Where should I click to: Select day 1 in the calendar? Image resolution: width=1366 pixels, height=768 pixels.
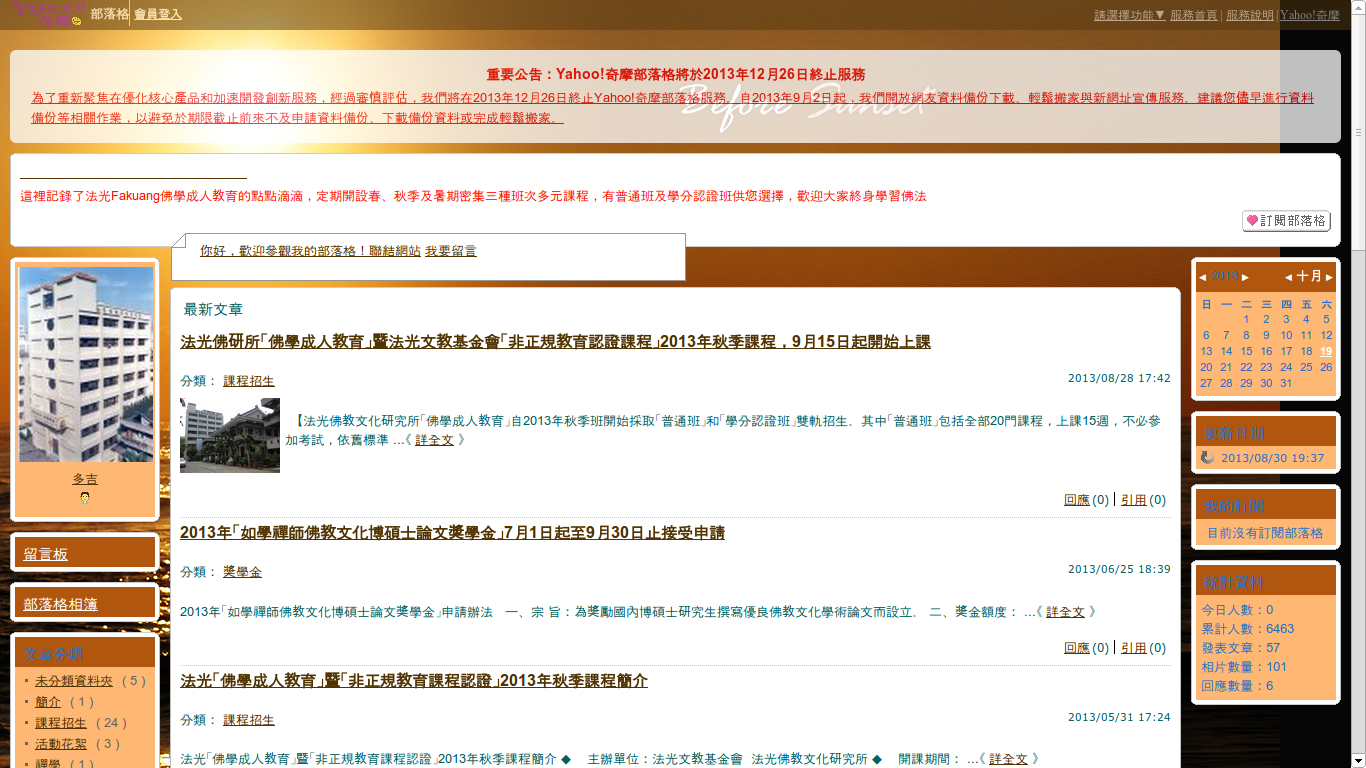(1246, 319)
